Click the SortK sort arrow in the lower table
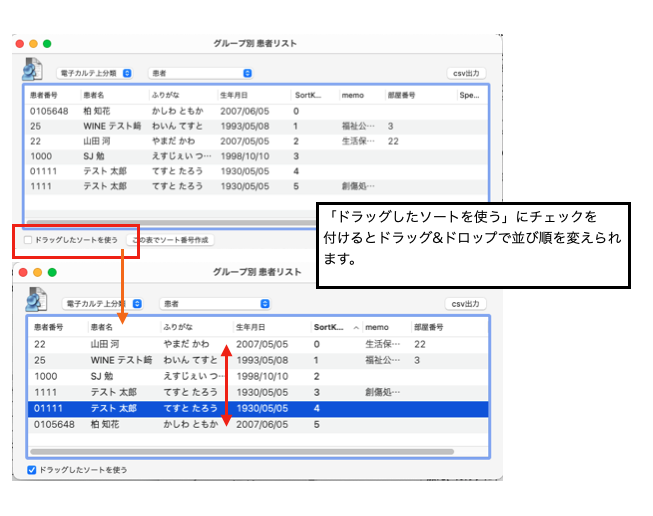The width and height of the screenshot is (653, 516). (356, 327)
